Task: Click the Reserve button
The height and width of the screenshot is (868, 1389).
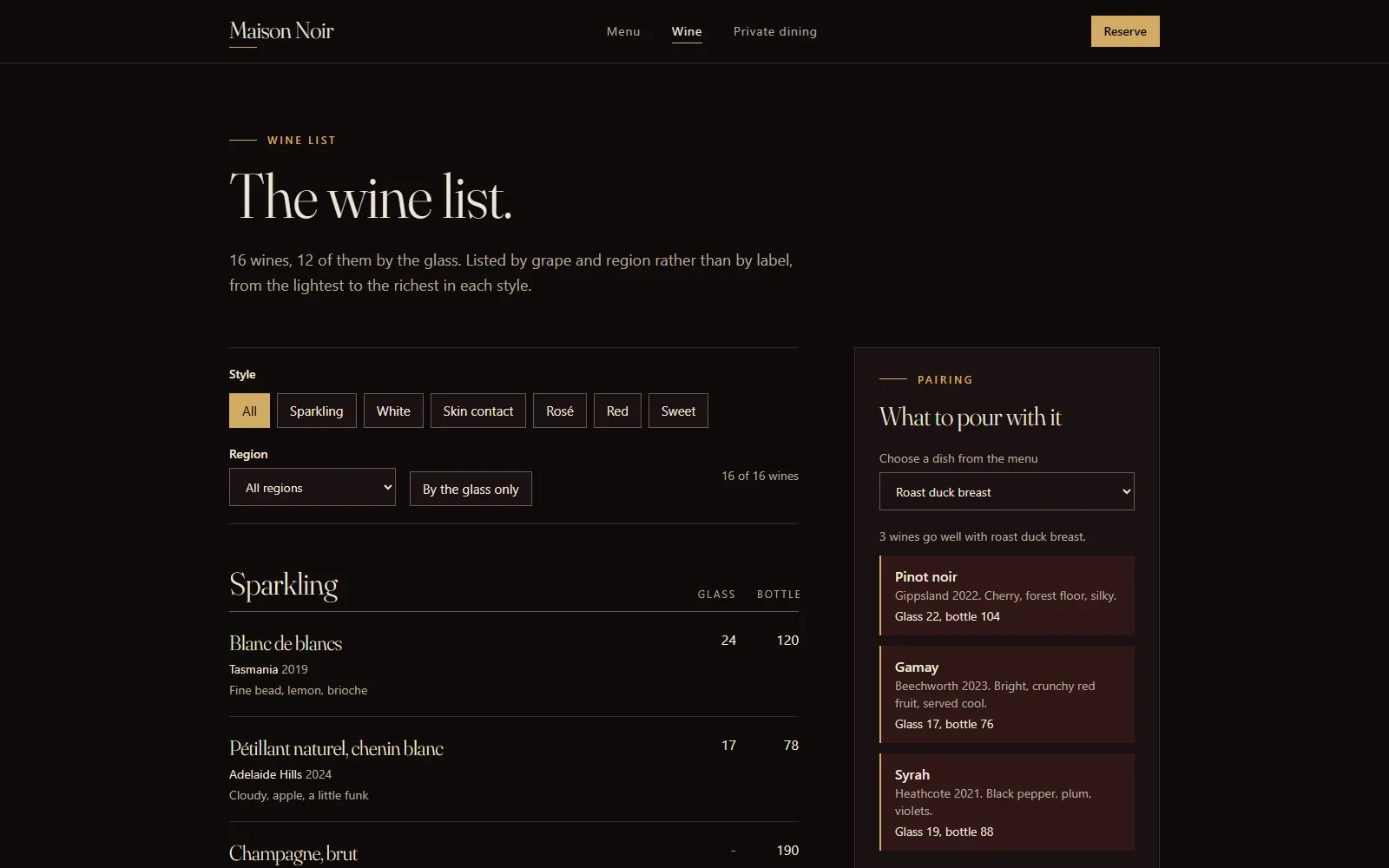Action: pos(1125,31)
